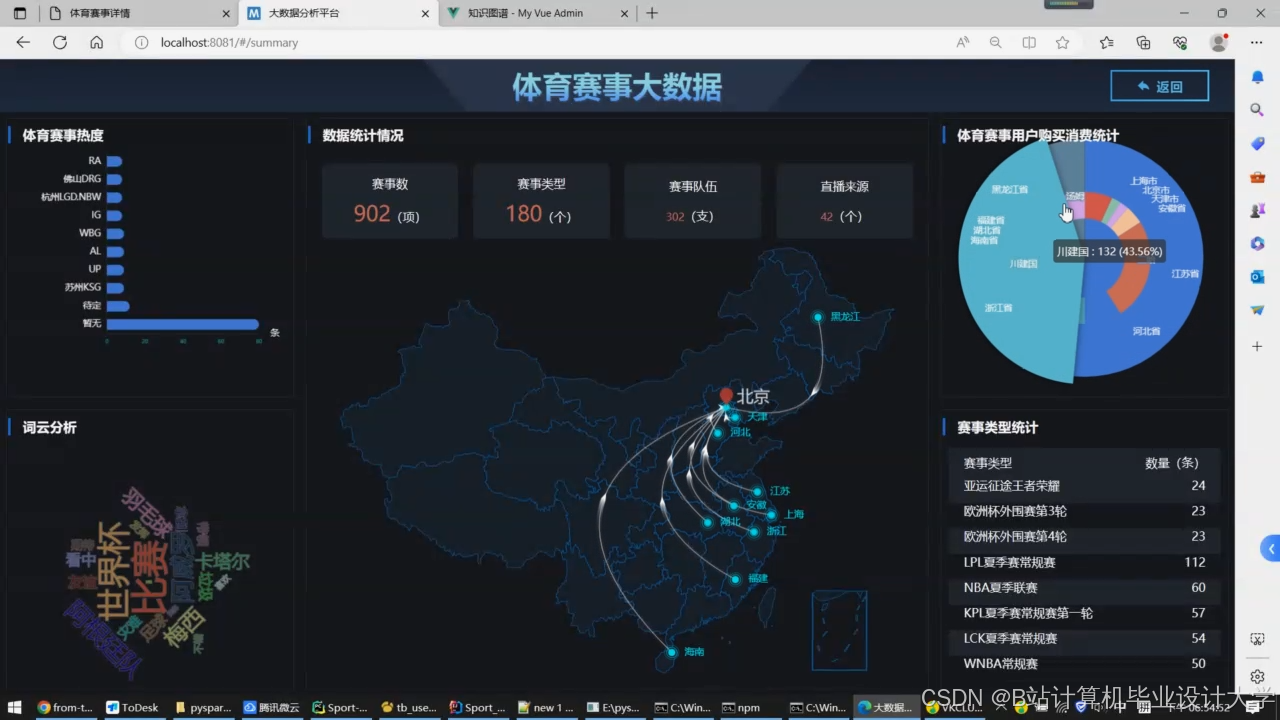
Task: Close the 大数据分析平台 tab
Action: pos(425,13)
